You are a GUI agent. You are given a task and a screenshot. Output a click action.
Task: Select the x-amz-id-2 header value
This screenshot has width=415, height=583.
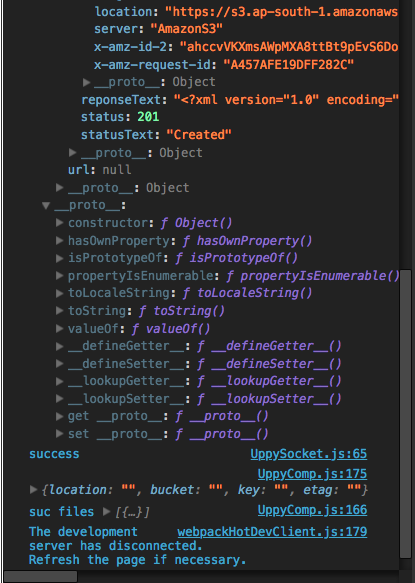[289, 47]
